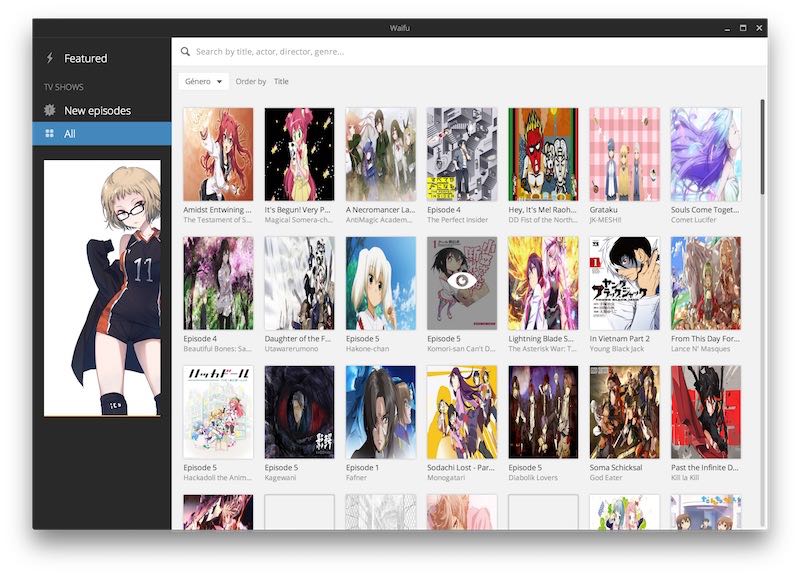Viewport: 800px width, 576px height.
Task: Click the vertical scrollbar handle
Action: (x=762, y=147)
